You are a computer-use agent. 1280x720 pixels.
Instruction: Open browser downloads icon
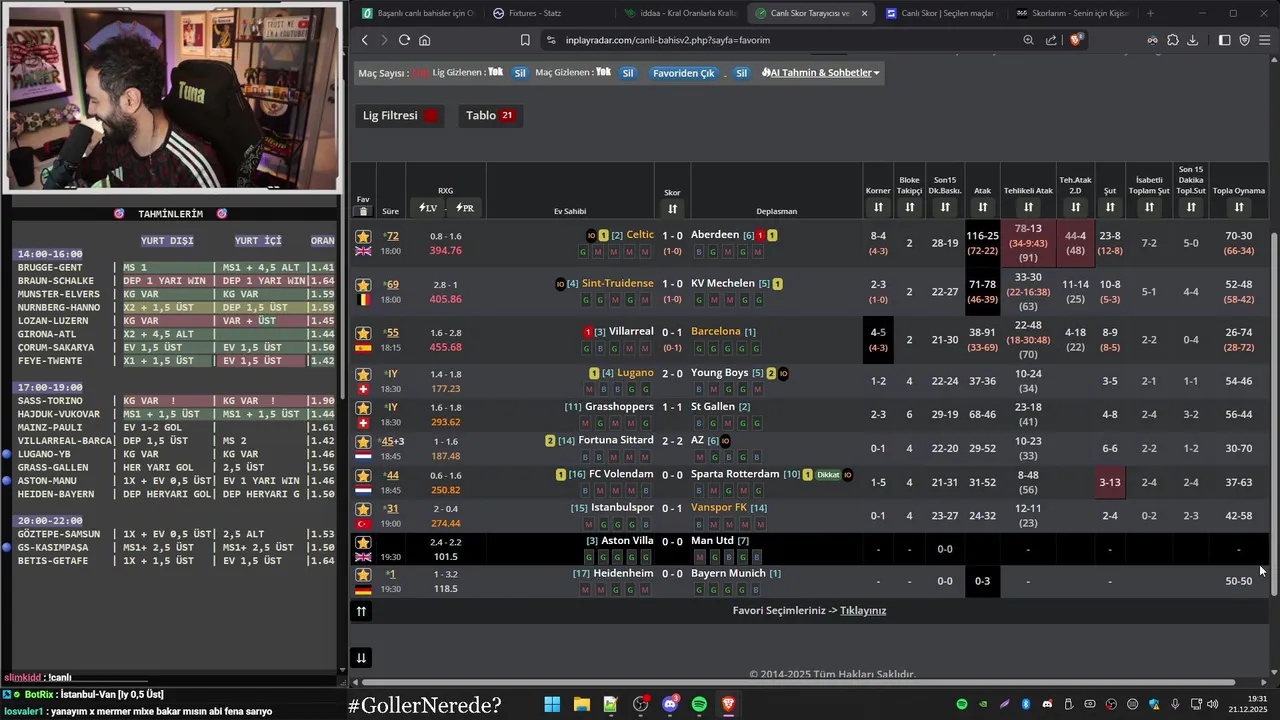1192,40
